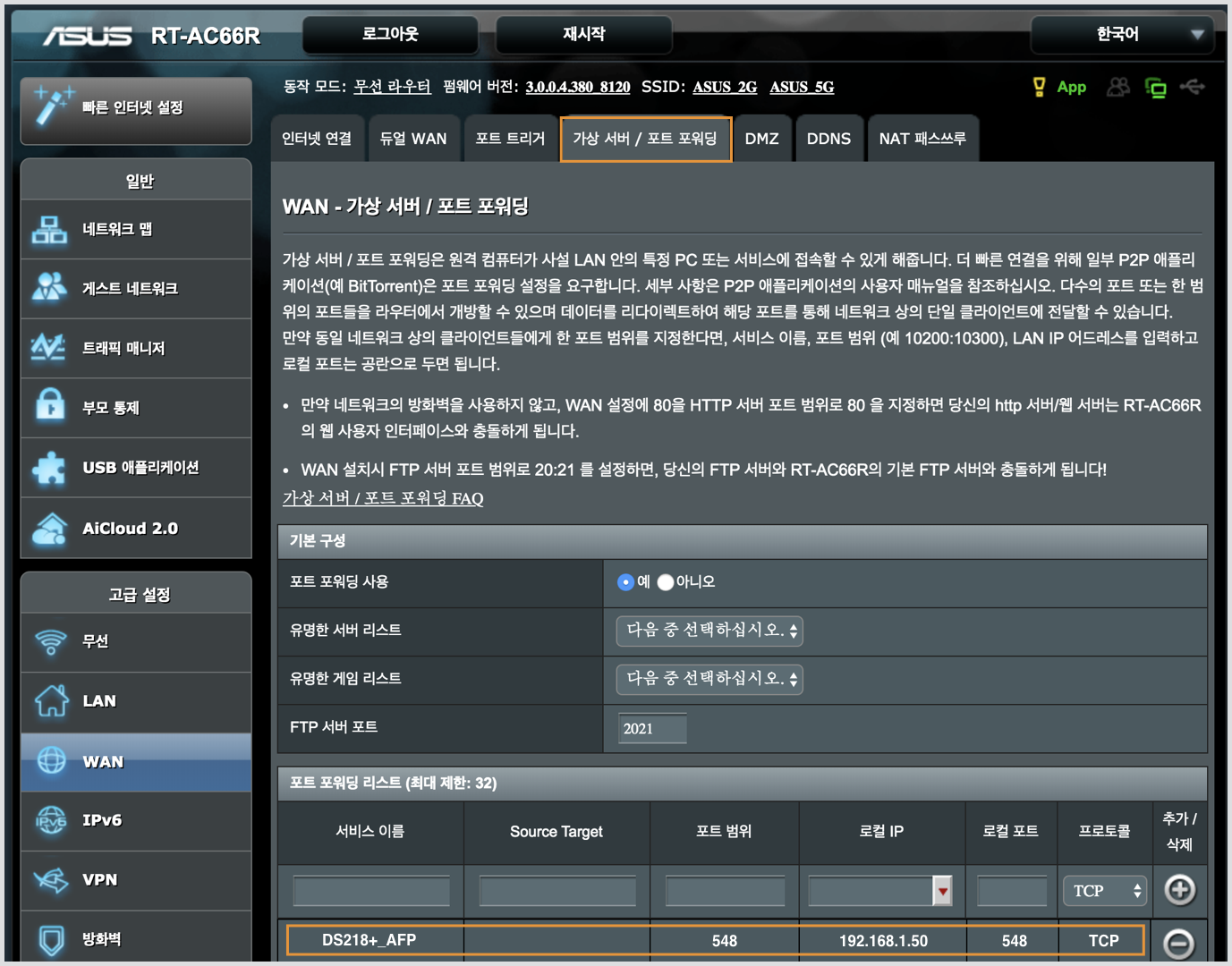This screenshot has width=1232, height=966.
Task: Open 가상 서버 / 포트 포워딩 FAQ link
Action: click(383, 498)
